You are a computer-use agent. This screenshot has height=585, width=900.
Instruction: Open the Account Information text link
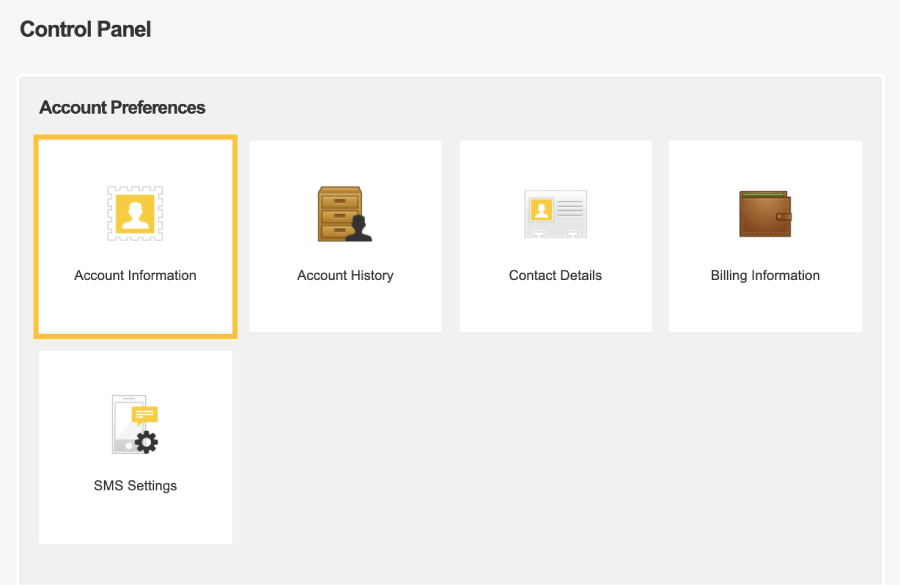(135, 276)
